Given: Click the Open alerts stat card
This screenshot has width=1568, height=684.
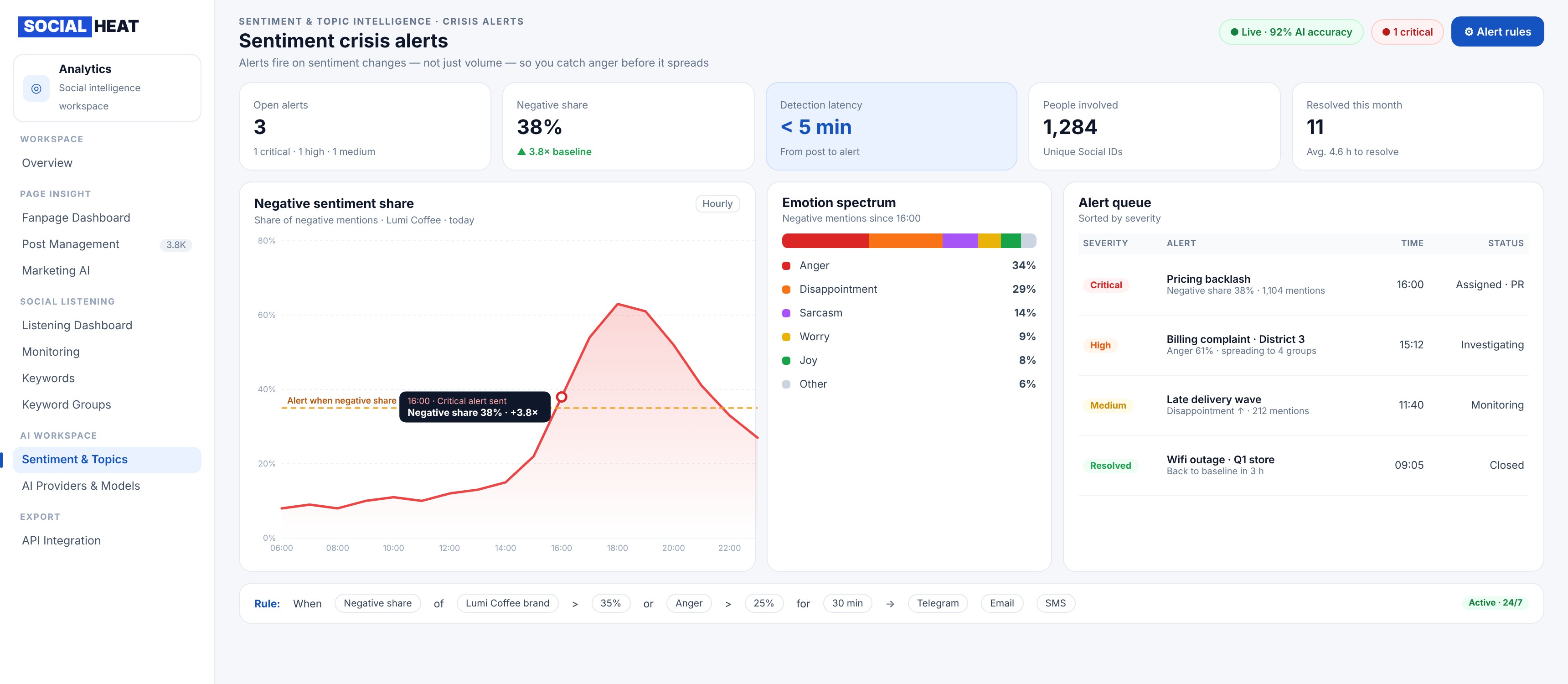Looking at the screenshot, I should (x=365, y=127).
